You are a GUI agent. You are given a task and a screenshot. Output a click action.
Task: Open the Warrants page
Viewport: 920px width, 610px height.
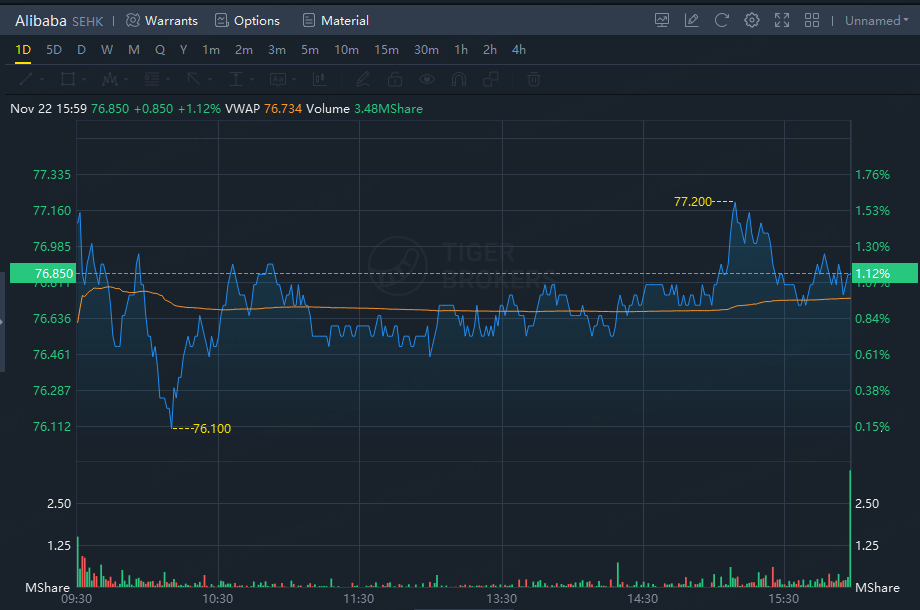pos(171,21)
